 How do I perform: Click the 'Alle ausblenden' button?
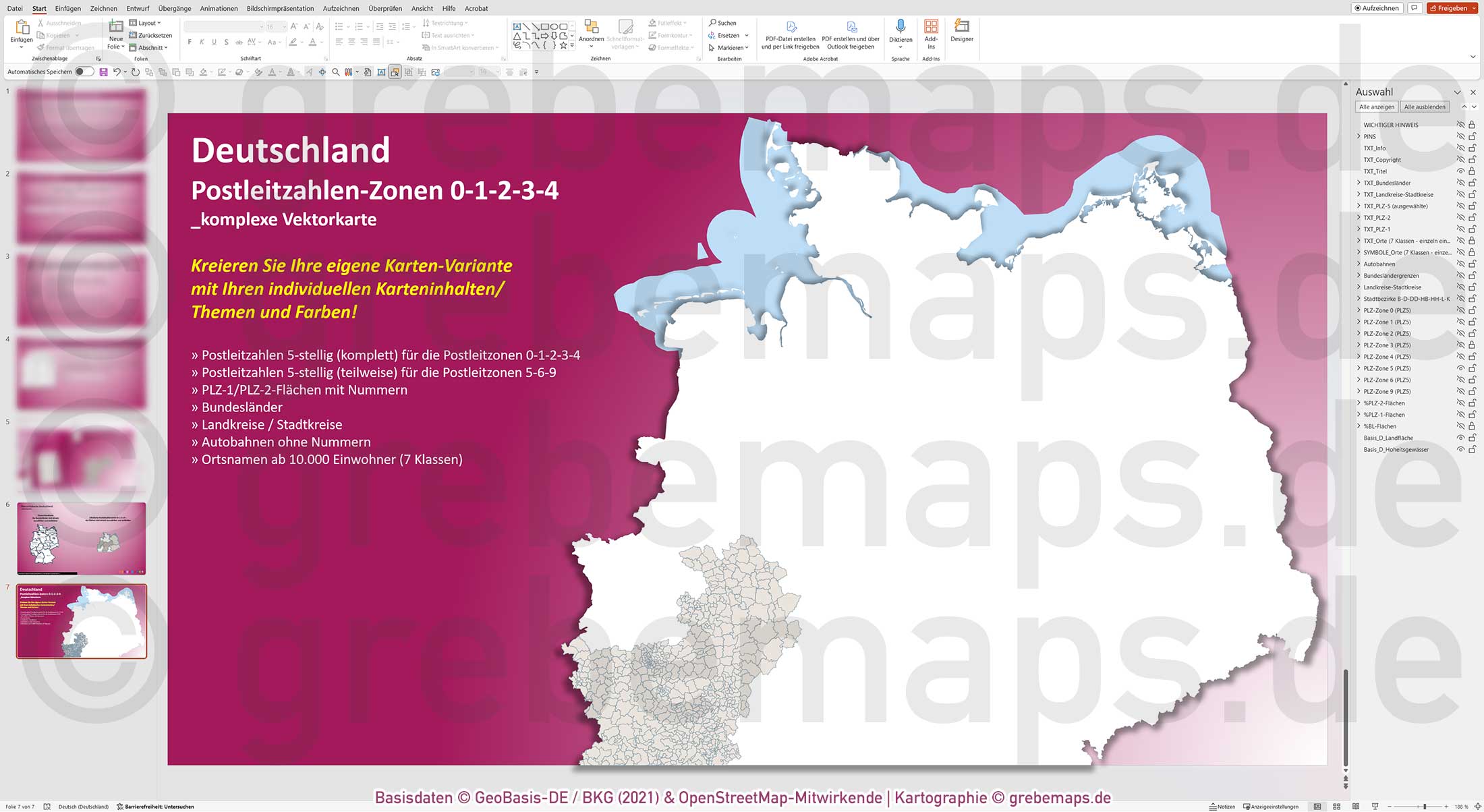[1425, 107]
